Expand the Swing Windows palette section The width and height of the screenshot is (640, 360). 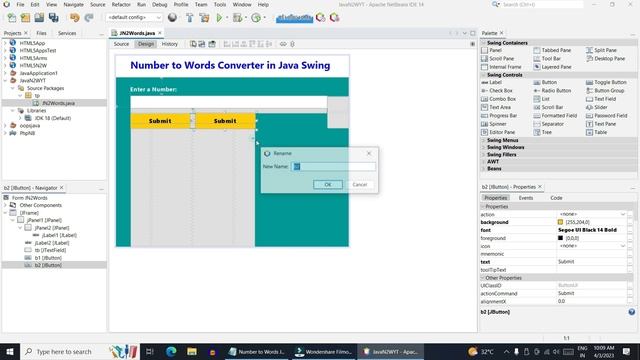pyautogui.click(x=484, y=147)
